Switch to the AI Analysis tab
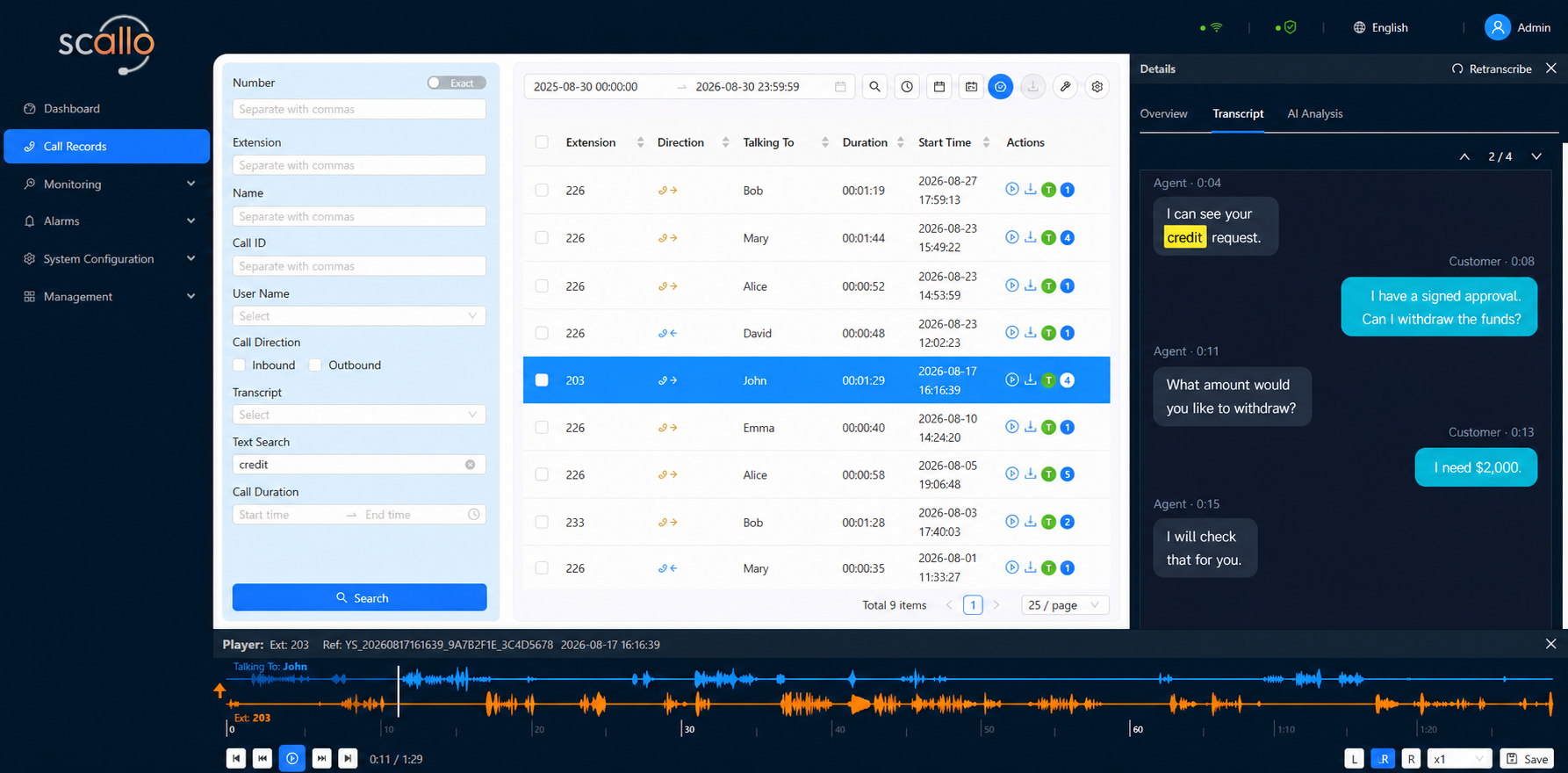Screen dimensions: 1568x773 click(1314, 114)
